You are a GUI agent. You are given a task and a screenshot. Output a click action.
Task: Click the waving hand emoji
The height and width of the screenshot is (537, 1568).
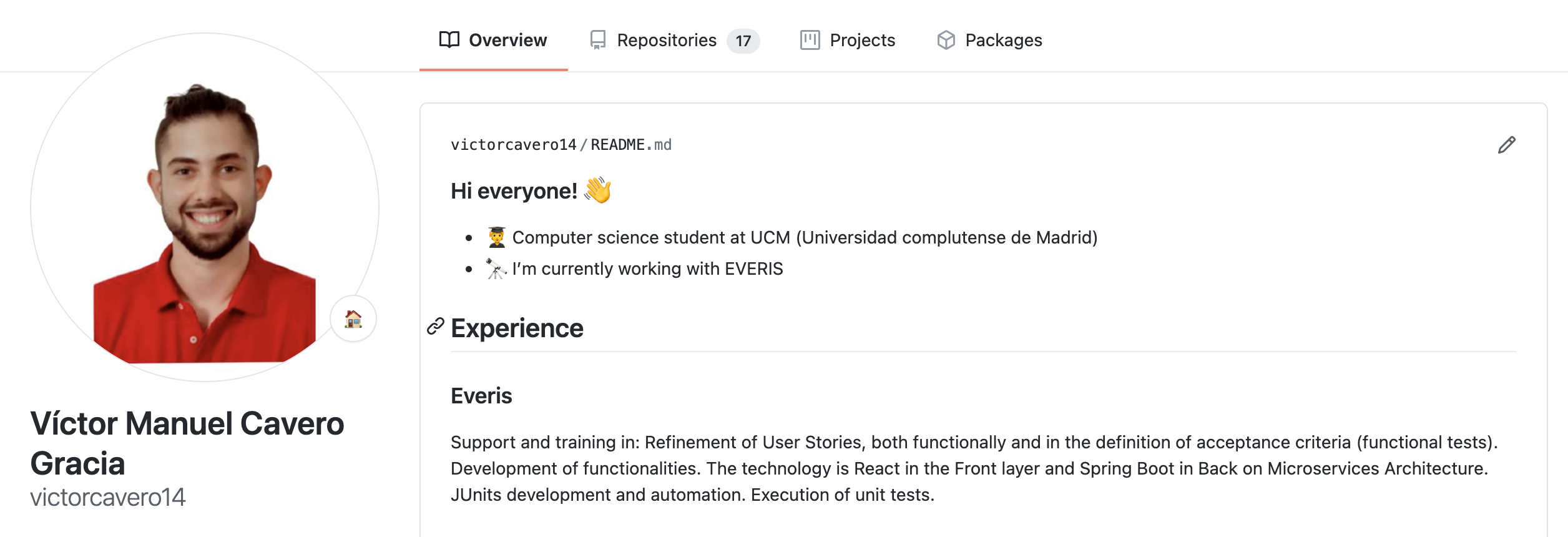pos(598,190)
